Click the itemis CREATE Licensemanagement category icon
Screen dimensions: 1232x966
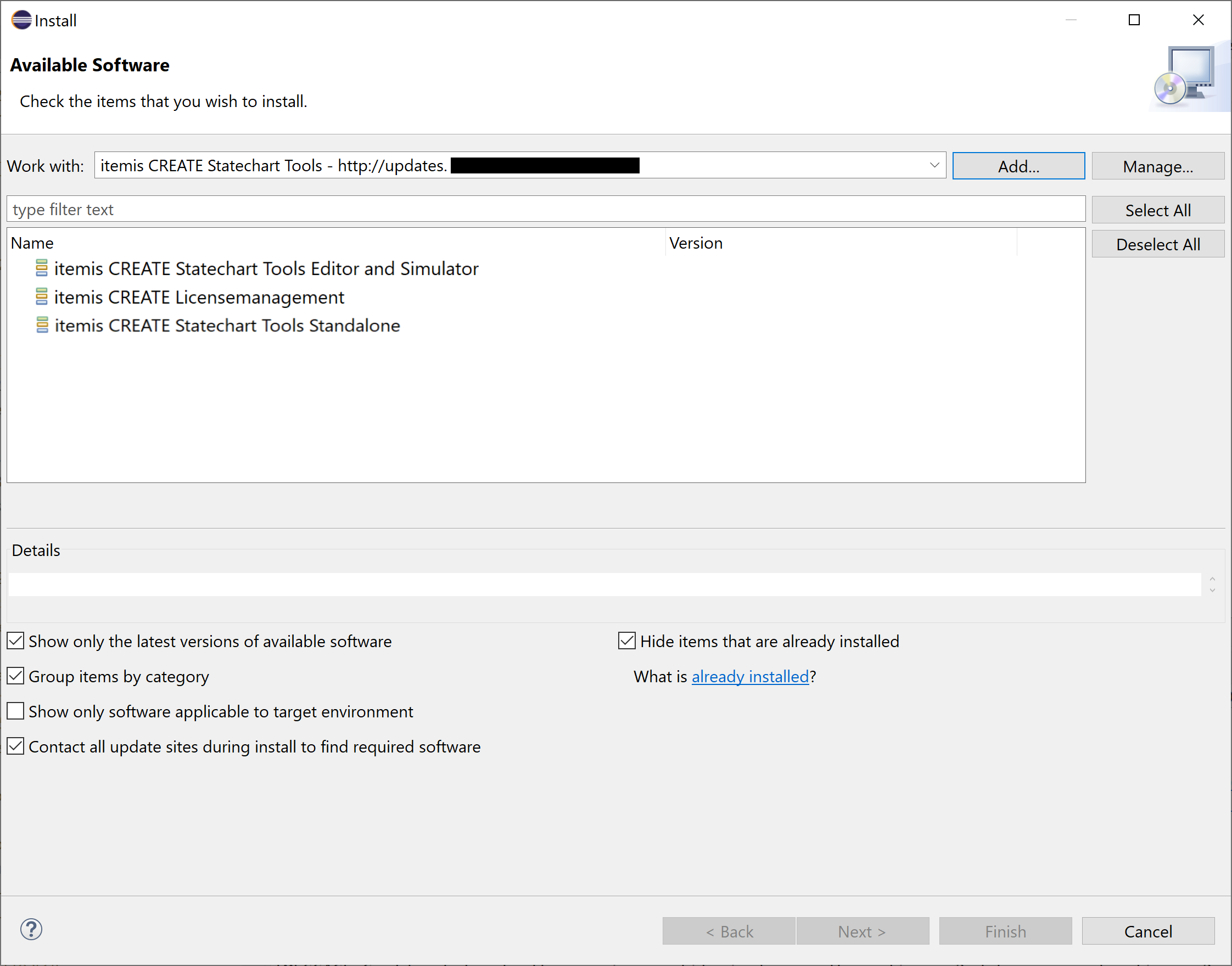(x=42, y=296)
